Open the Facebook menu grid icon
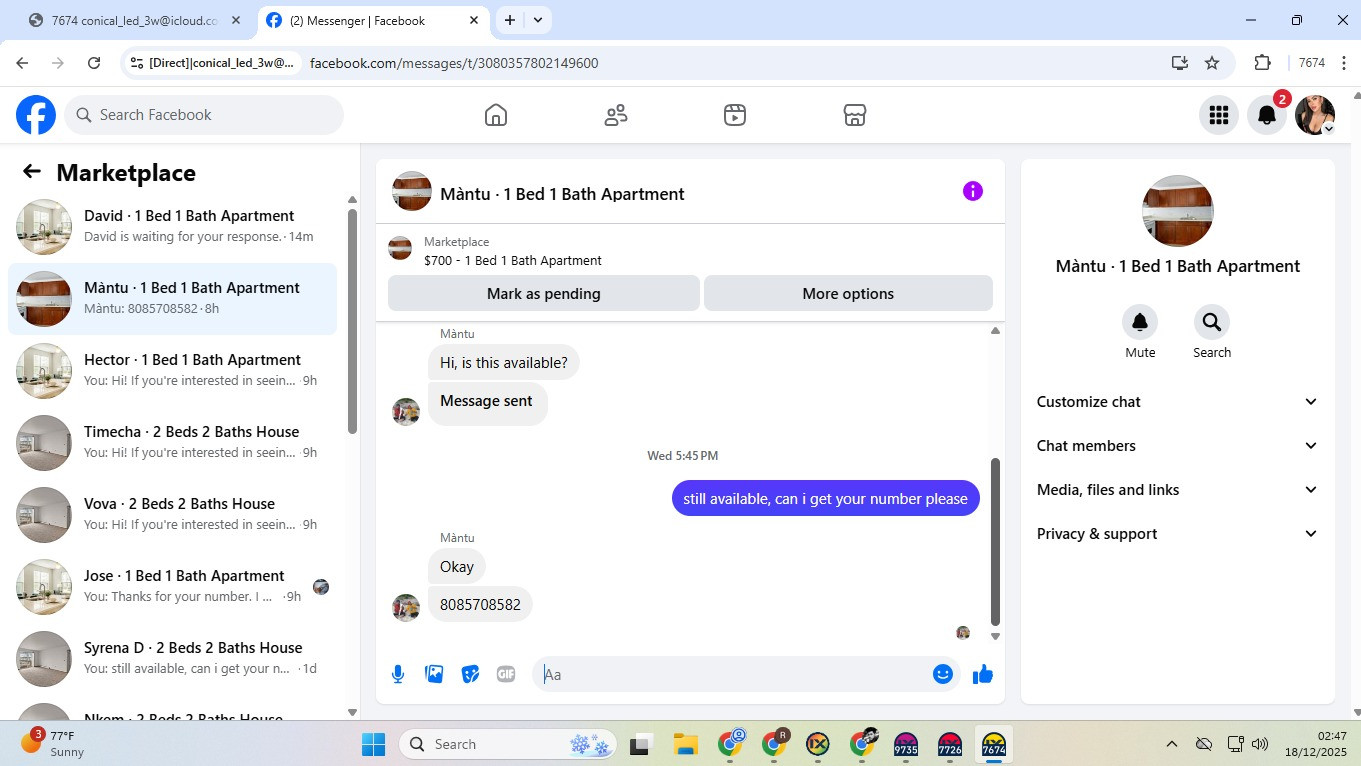Viewport: 1361px width, 766px height. tap(1219, 115)
